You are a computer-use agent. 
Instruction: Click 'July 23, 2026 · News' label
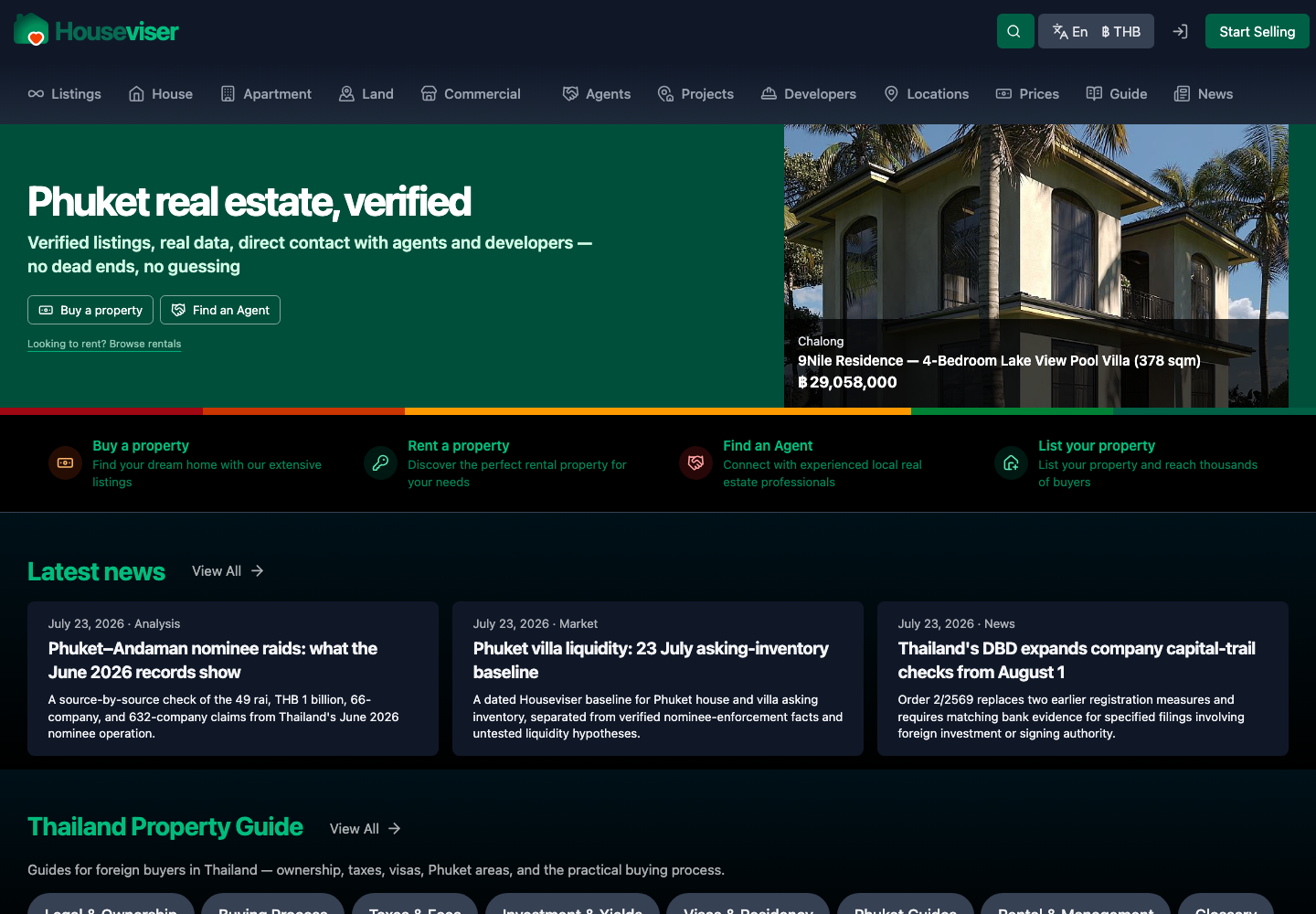coord(957,623)
